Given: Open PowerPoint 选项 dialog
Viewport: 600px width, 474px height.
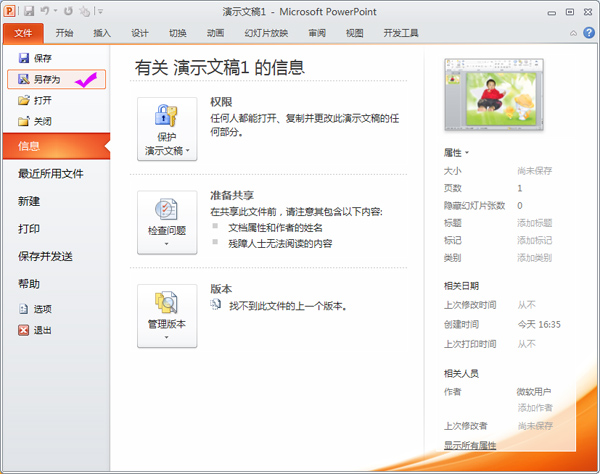Looking at the screenshot, I should click(35, 309).
